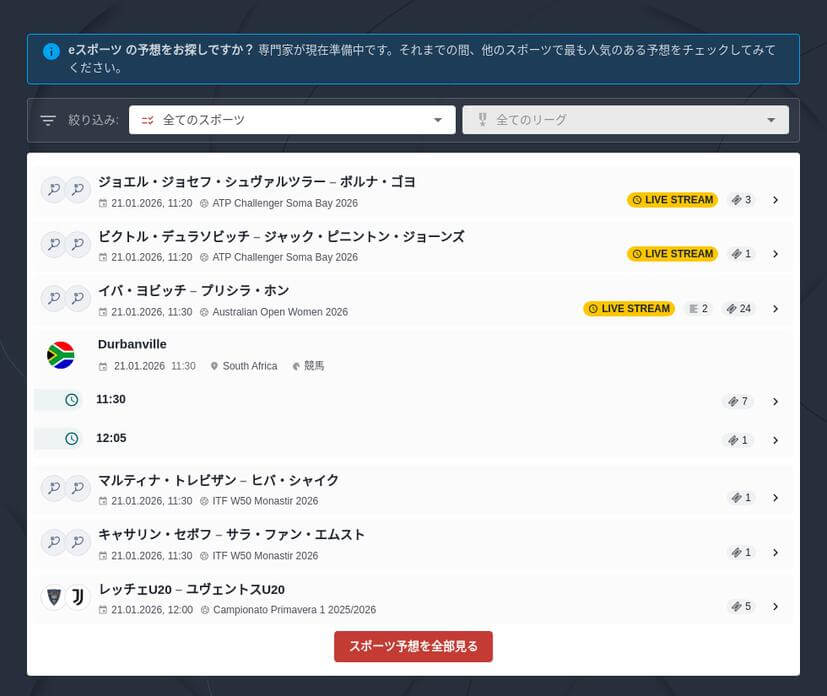Open the 全てのリーグ dropdown
The width and height of the screenshot is (827, 696).
[625, 119]
